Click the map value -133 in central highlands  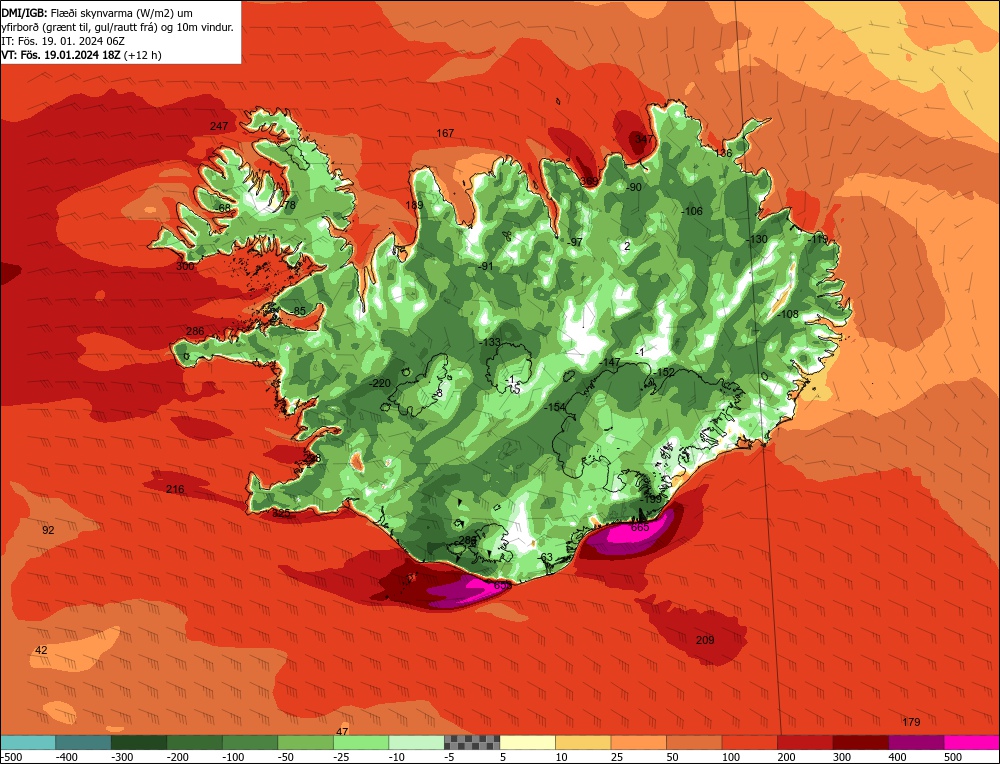(x=490, y=342)
